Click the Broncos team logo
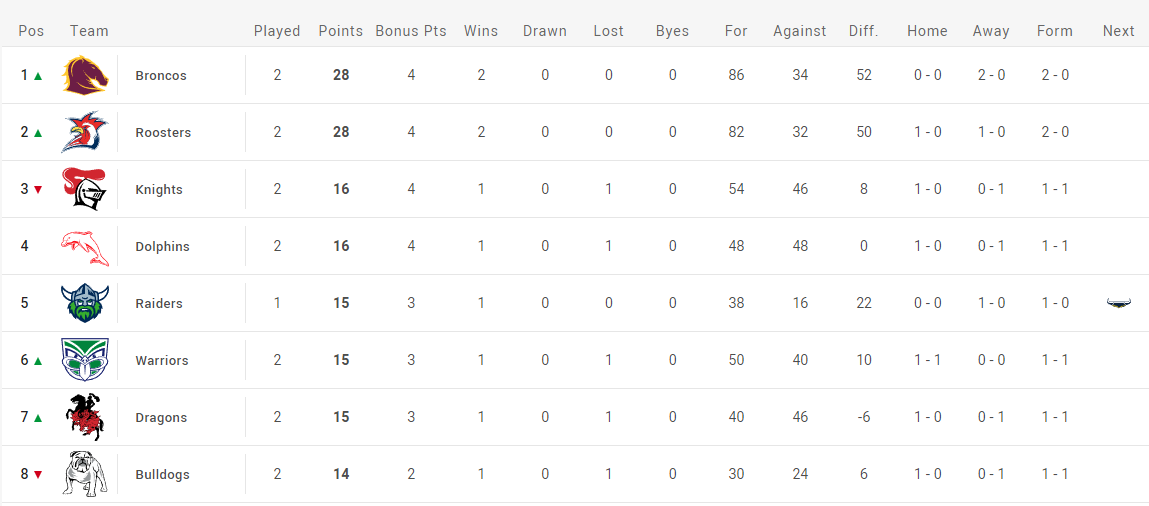The width and height of the screenshot is (1149, 506). [85, 75]
